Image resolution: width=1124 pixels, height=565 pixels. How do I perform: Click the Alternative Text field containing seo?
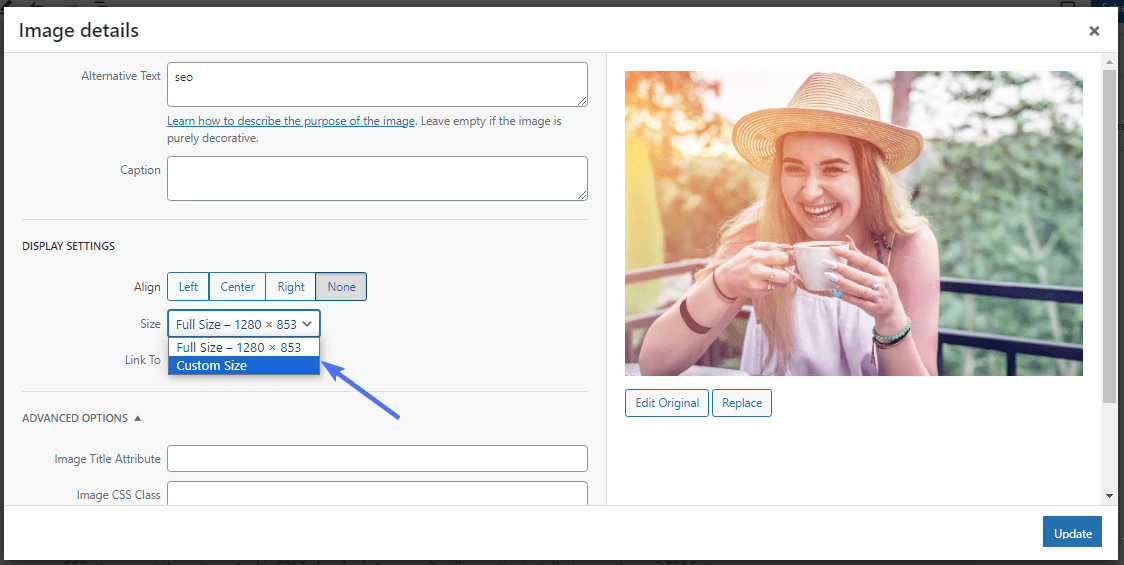click(377, 84)
